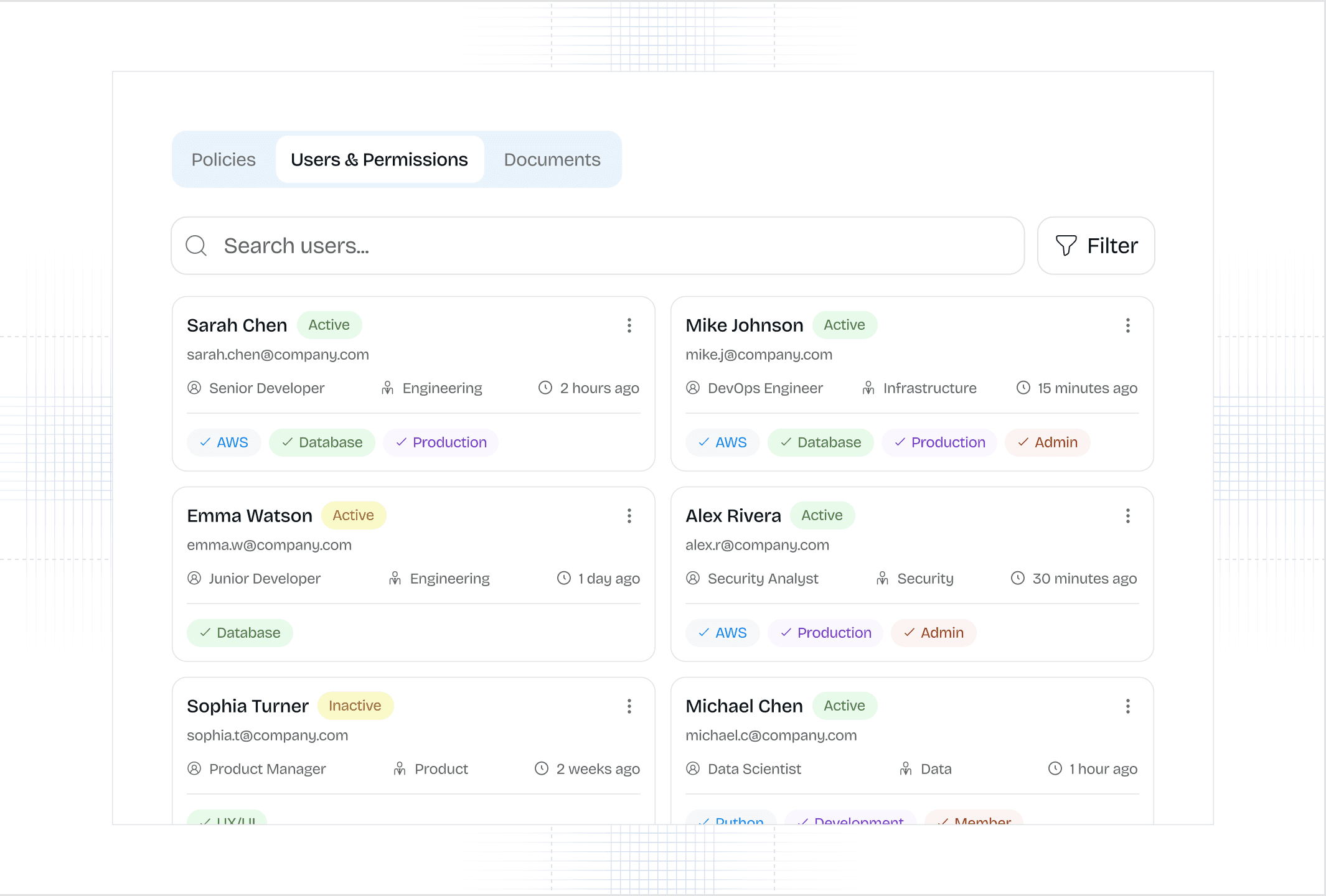This screenshot has width=1326, height=896.
Task: Open Sophia Turner's more actions menu
Action: pos(629,706)
